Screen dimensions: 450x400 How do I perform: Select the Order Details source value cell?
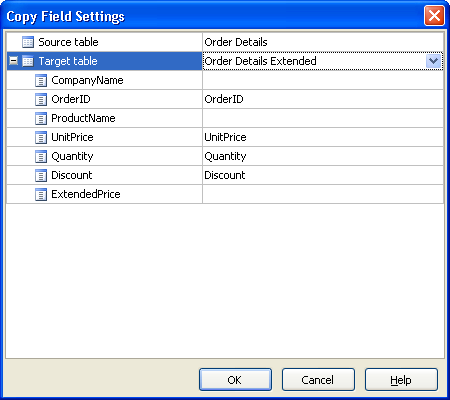coord(323,42)
